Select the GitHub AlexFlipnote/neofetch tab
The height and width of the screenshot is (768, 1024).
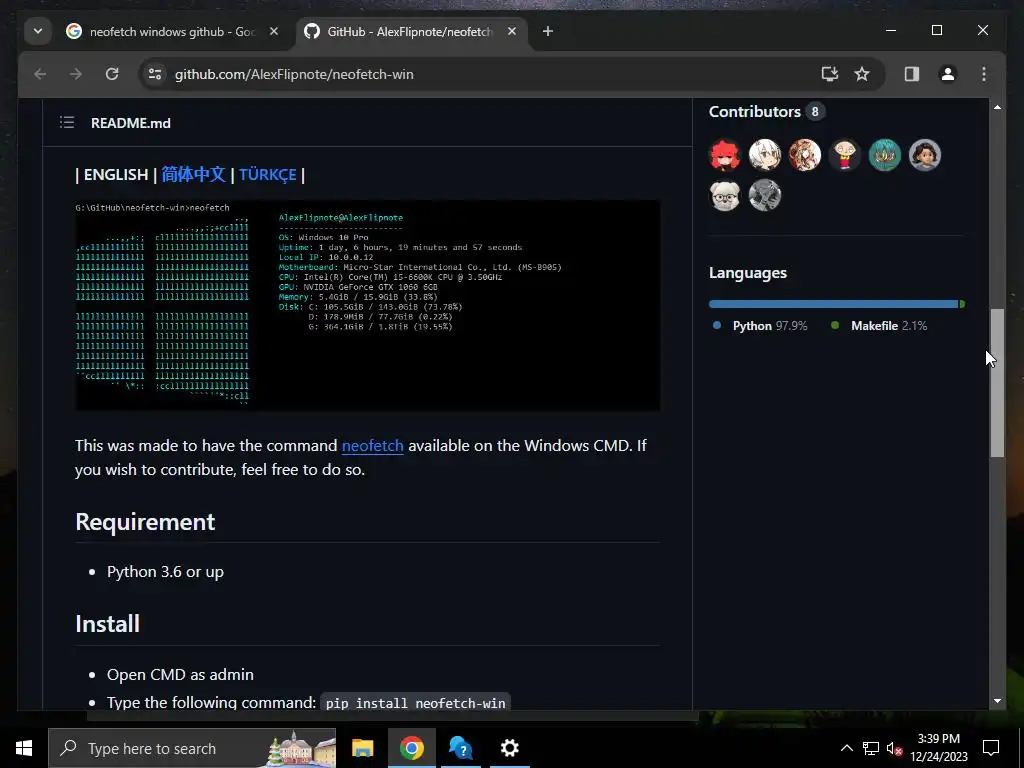point(409,31)
